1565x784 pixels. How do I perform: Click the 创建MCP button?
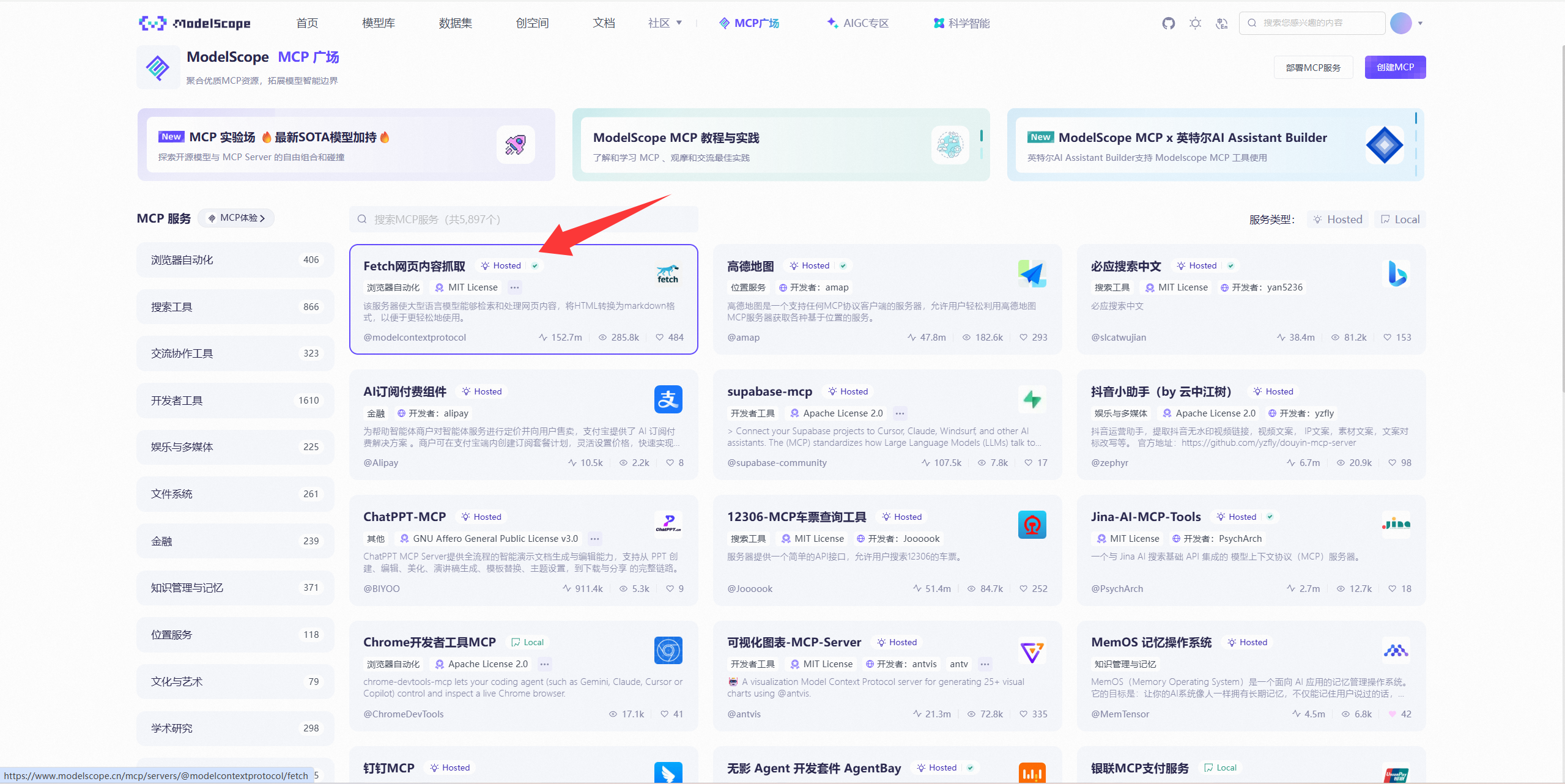click(1395, 67)
